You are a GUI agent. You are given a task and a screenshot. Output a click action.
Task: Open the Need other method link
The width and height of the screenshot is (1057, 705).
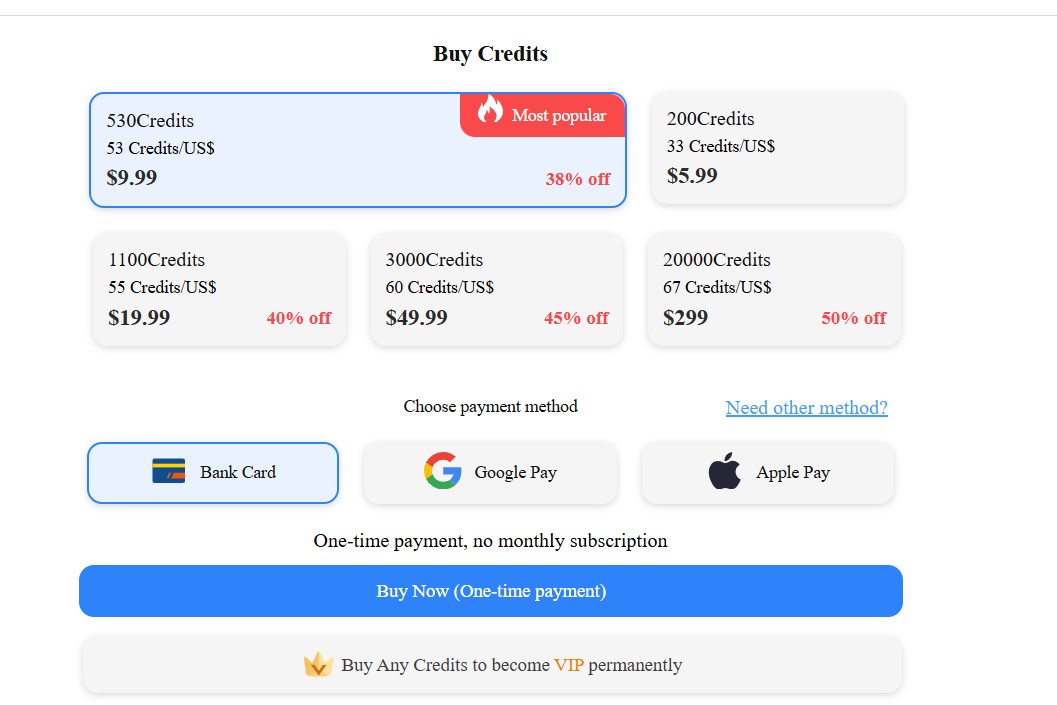tap(806, 408)
